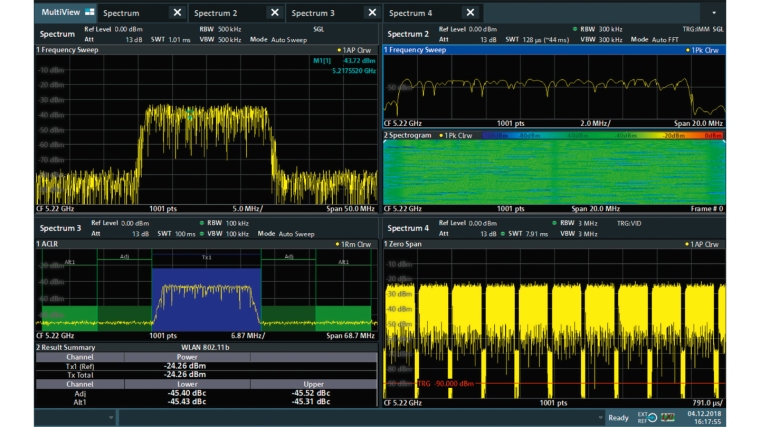Expand the tab overflow dropdown arrow
This screenshot has width=760, height=427.
714,13
